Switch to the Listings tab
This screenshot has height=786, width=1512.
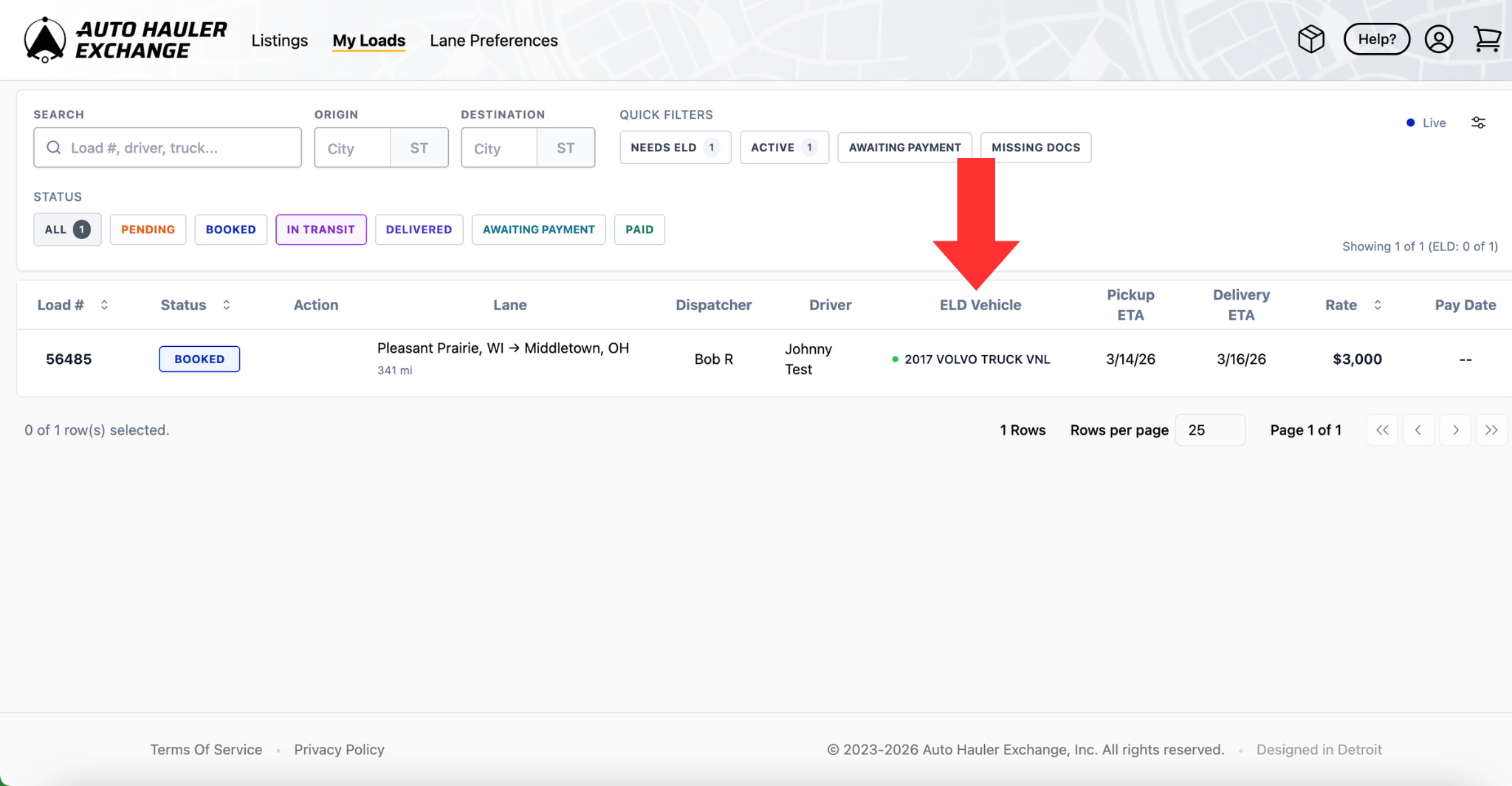[x=279, y=41]
